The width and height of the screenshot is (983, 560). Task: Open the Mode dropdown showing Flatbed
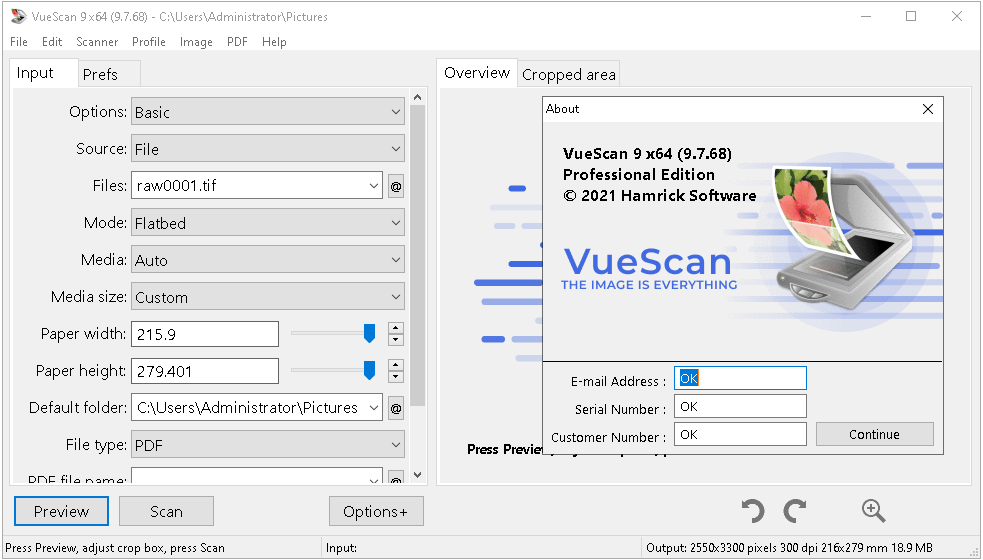(x=268, y=223)
